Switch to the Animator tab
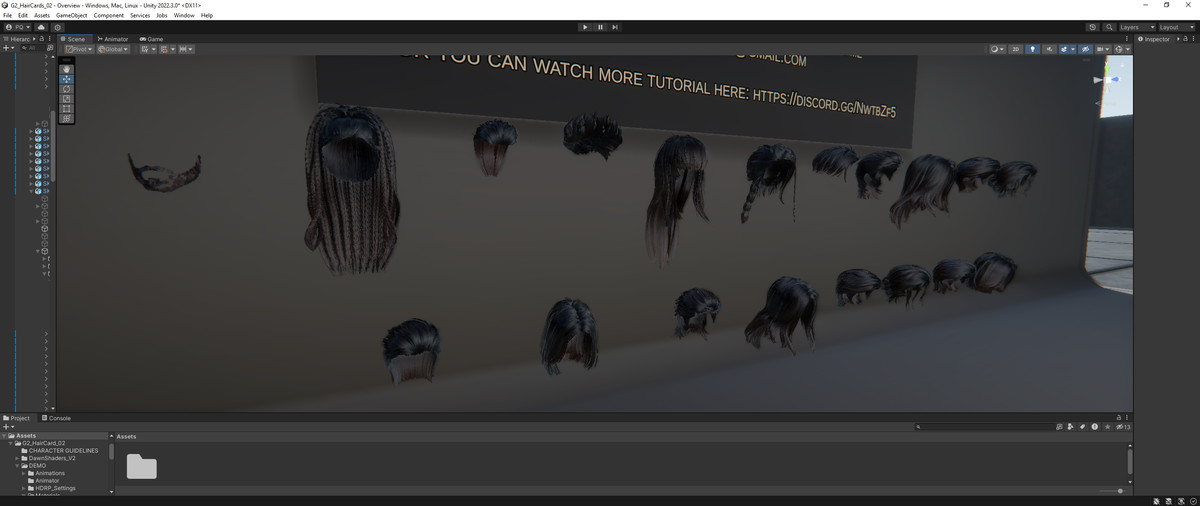 tap(113, 39)
